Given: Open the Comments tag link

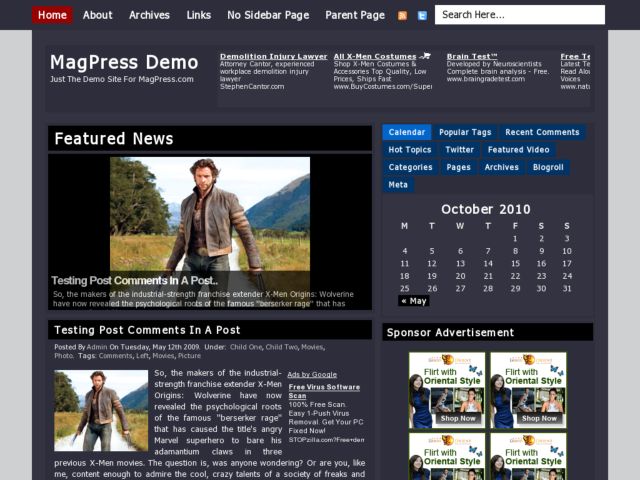Looking at the screenshot, I should click(115, 356).
